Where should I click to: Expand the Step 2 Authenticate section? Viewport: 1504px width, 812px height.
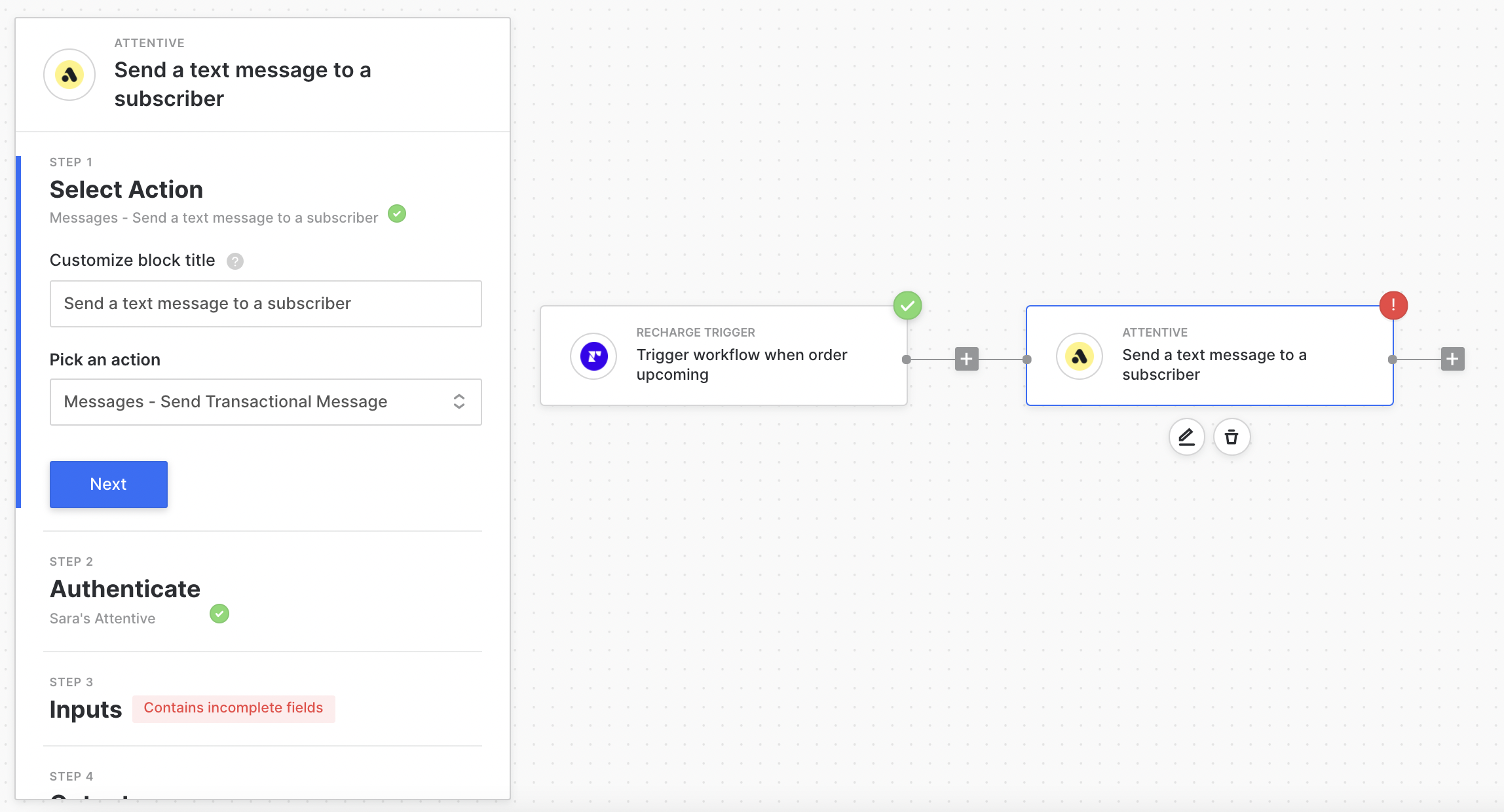[125, 589]
